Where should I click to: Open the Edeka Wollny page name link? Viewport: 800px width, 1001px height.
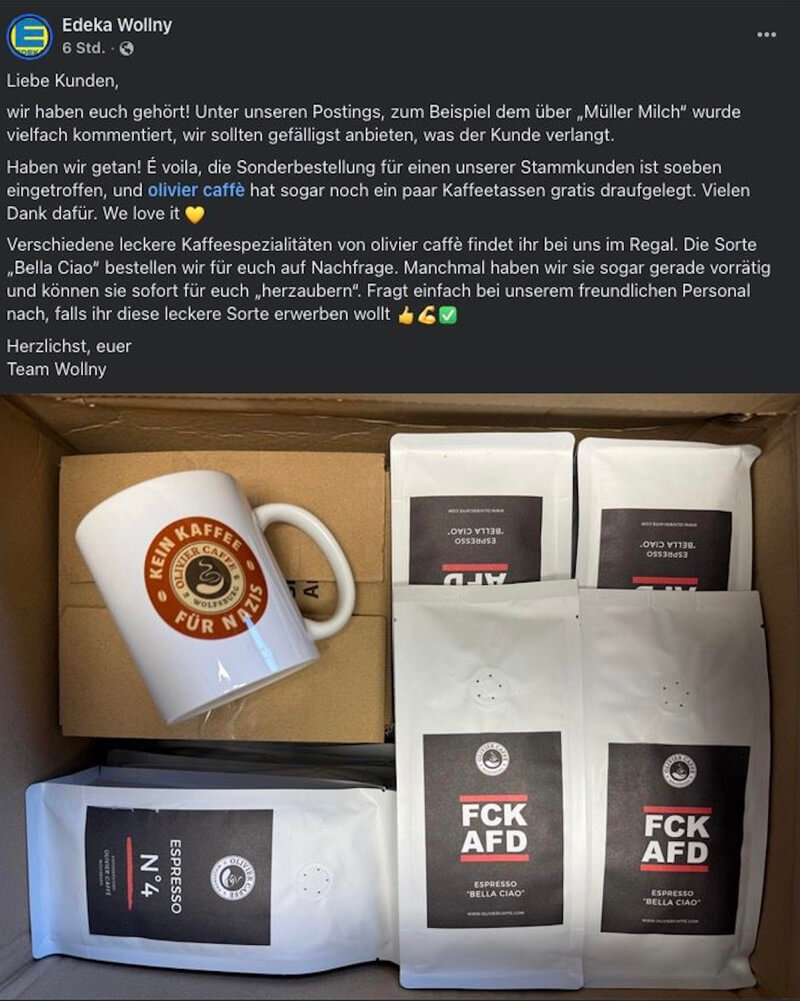(x=117, y=25)
